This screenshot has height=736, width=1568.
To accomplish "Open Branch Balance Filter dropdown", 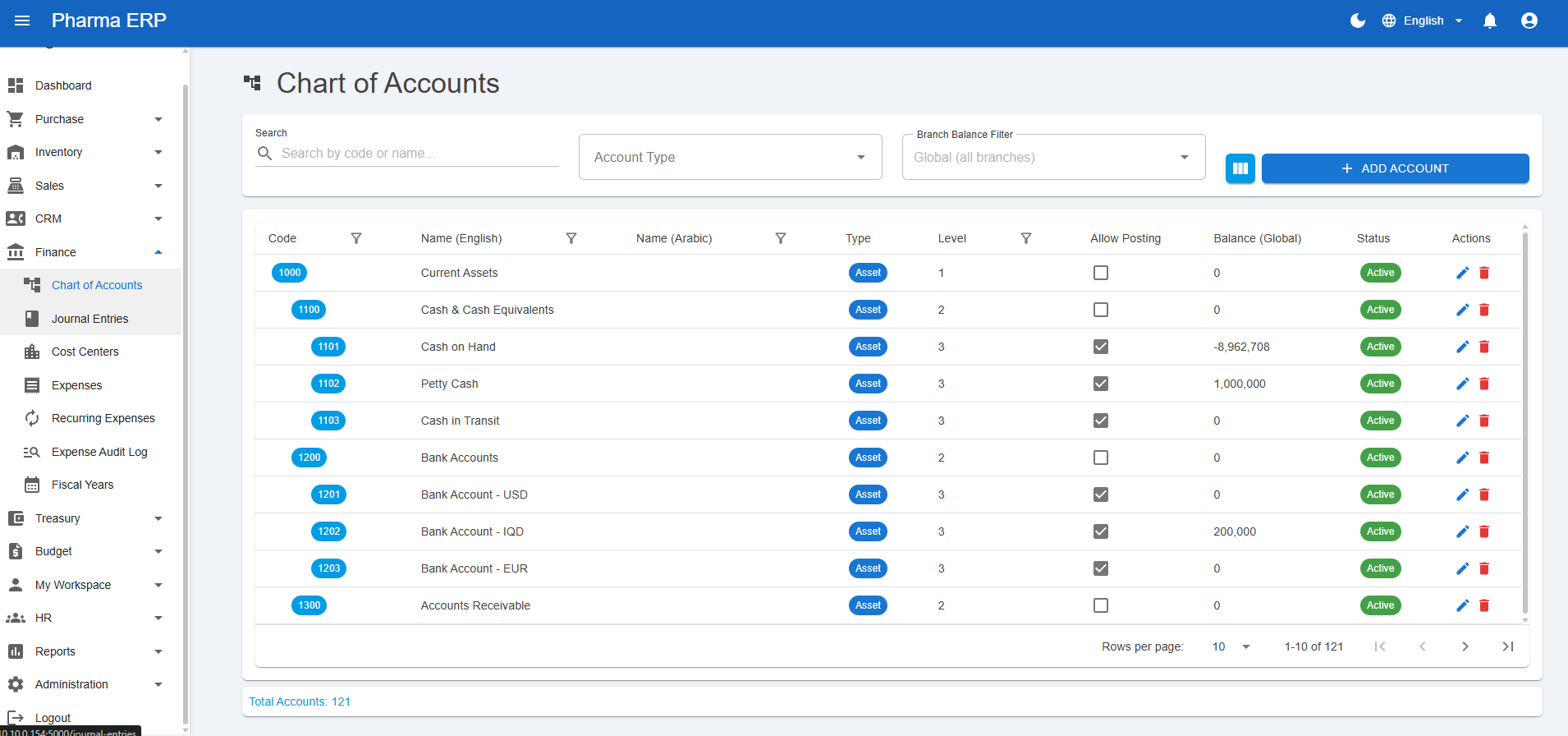I will click(1054, 157).
